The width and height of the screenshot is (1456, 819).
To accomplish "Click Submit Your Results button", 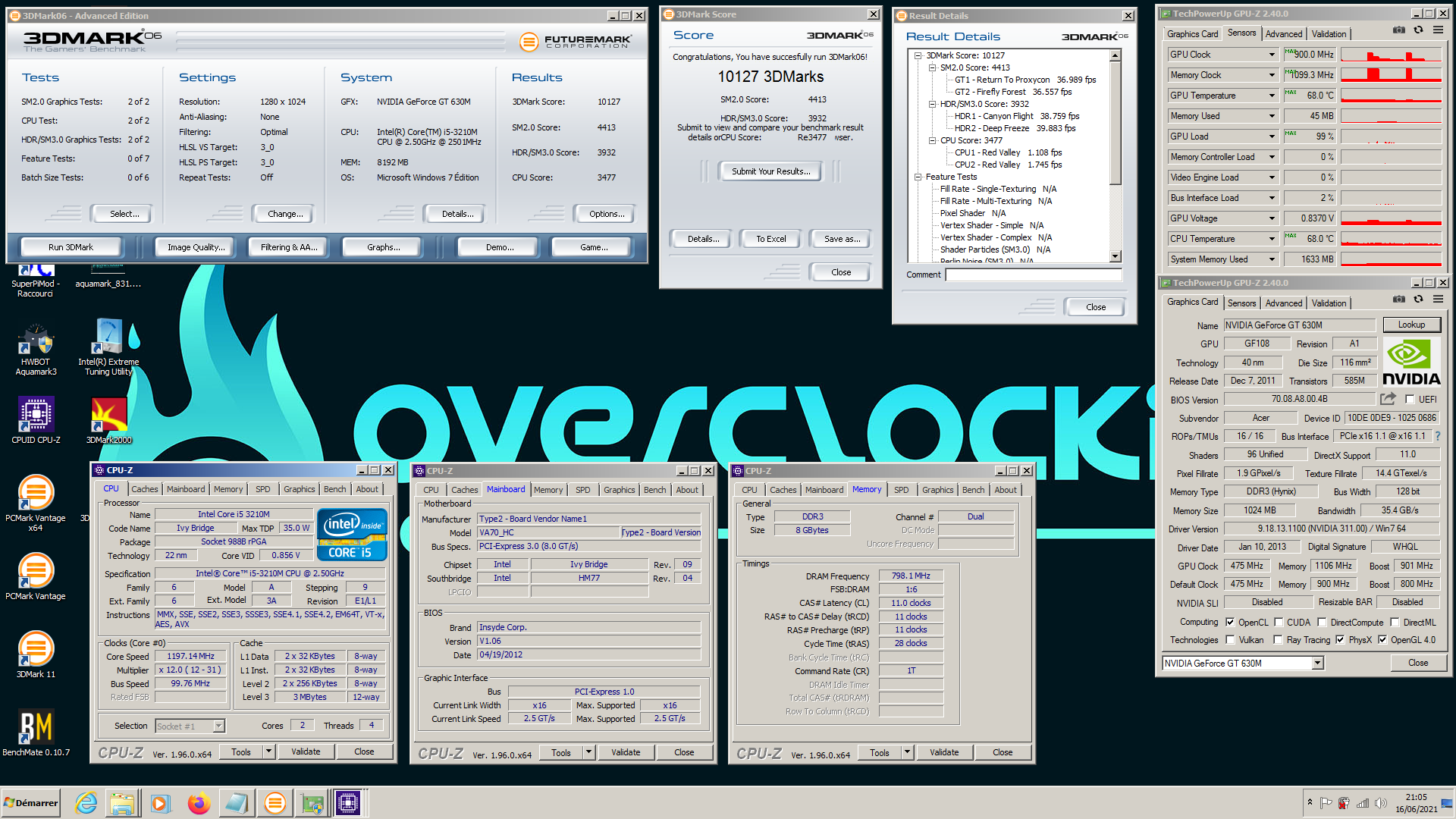I will pyautogui.click(x=770, y=171).
